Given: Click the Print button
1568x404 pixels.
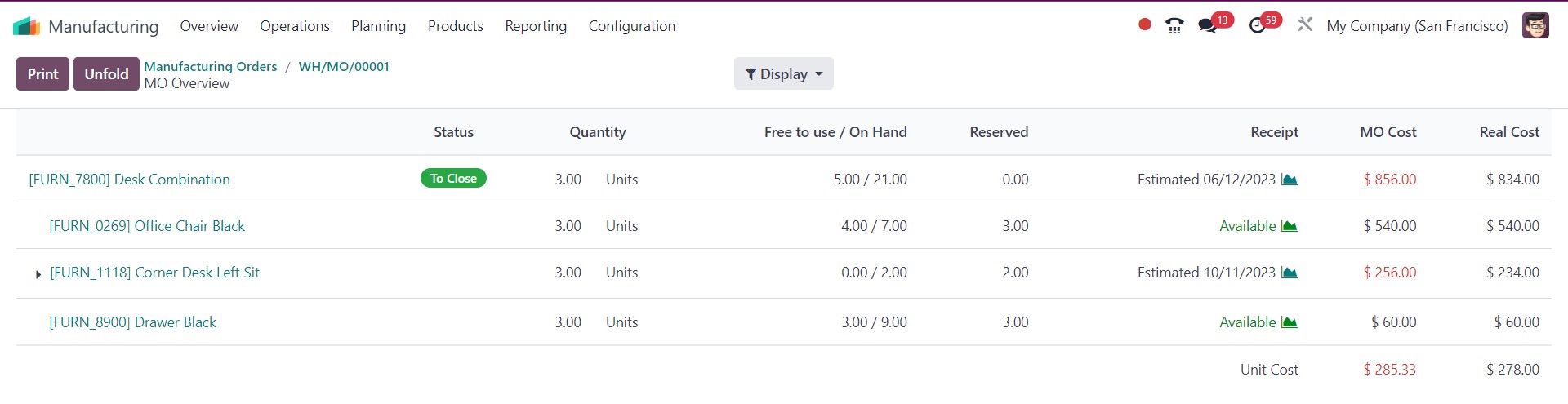Looking at the screenshot, I should [42, 73].
